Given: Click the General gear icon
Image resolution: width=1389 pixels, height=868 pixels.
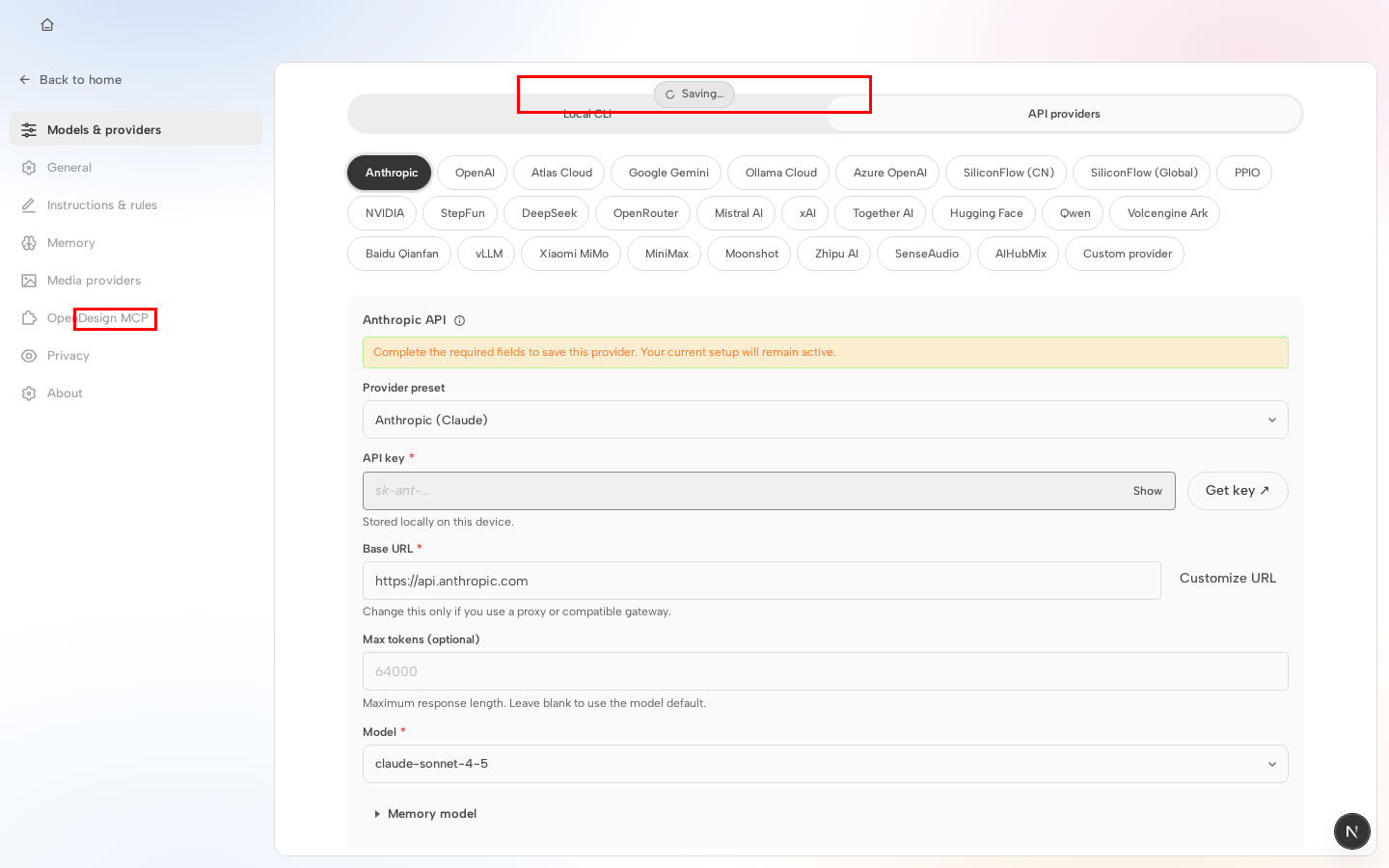Looking at the screenshot, I should pyautogui.click(x=29, y=168).
